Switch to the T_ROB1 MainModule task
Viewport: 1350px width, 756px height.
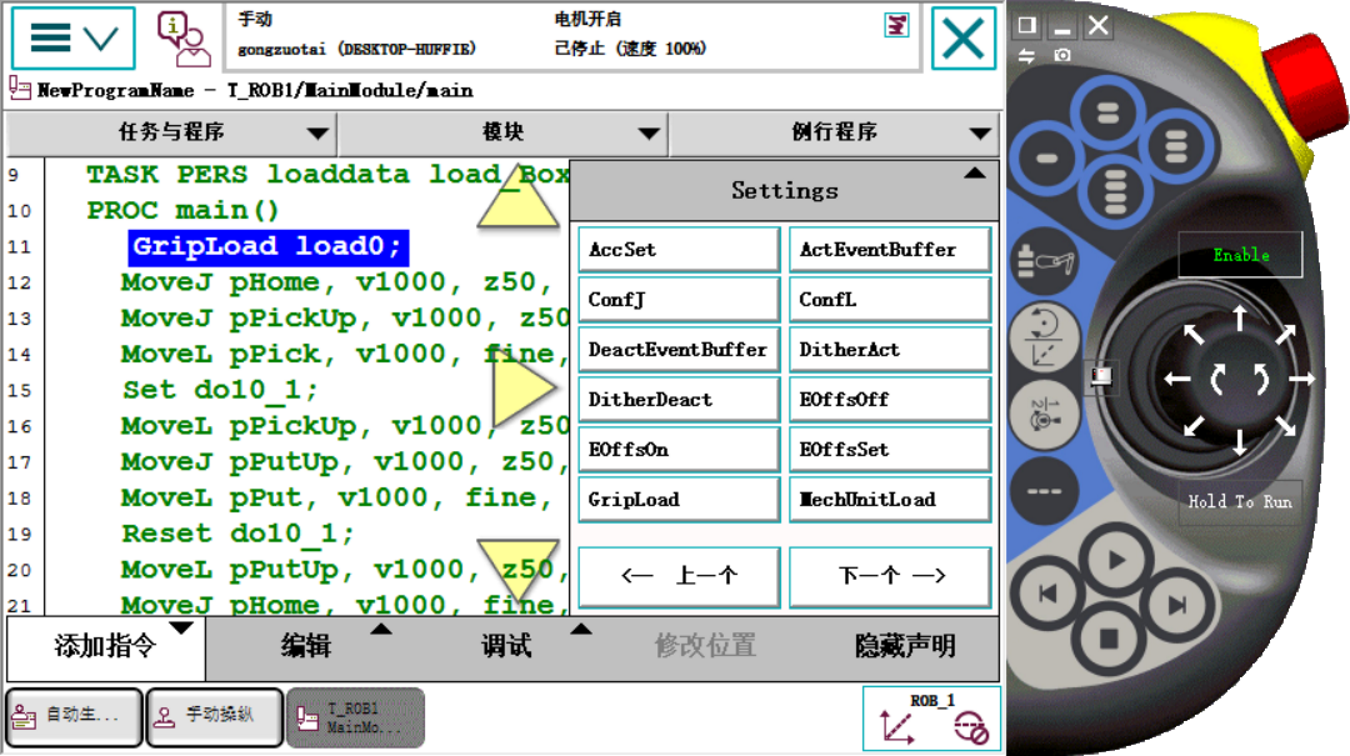tap(356, 716)
